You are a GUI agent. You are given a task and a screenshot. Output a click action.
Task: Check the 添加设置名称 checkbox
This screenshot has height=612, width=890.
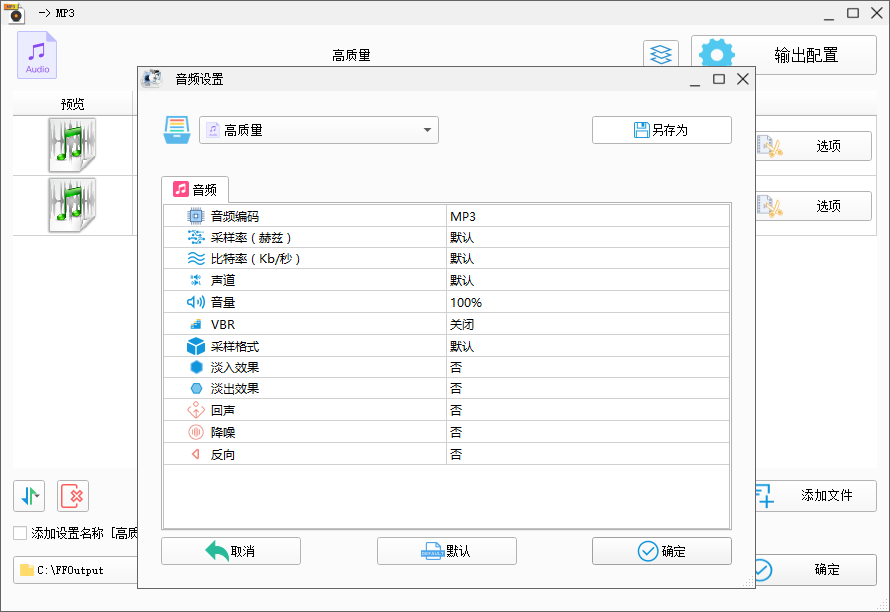coord(19,533)
